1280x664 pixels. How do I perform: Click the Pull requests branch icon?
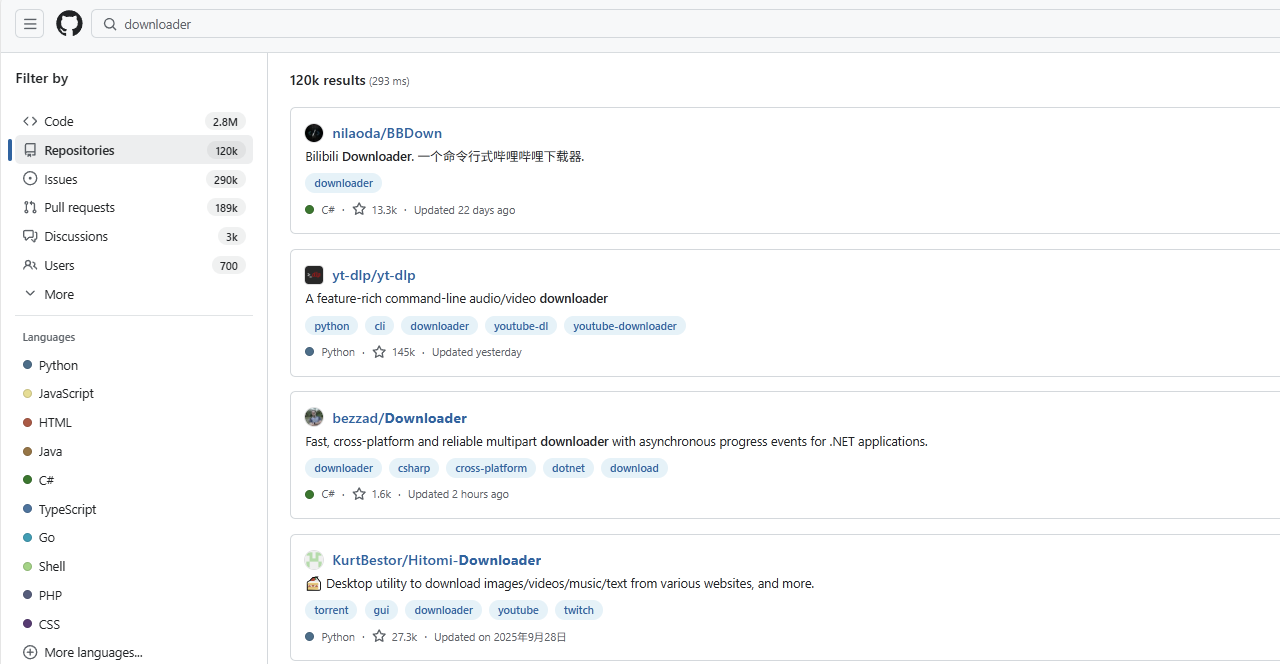tap(30, 207)
